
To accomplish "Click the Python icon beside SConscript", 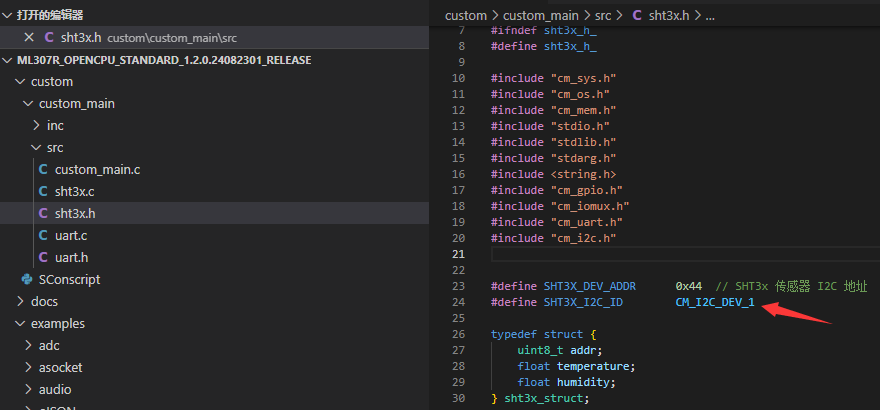I will (27, 279).
